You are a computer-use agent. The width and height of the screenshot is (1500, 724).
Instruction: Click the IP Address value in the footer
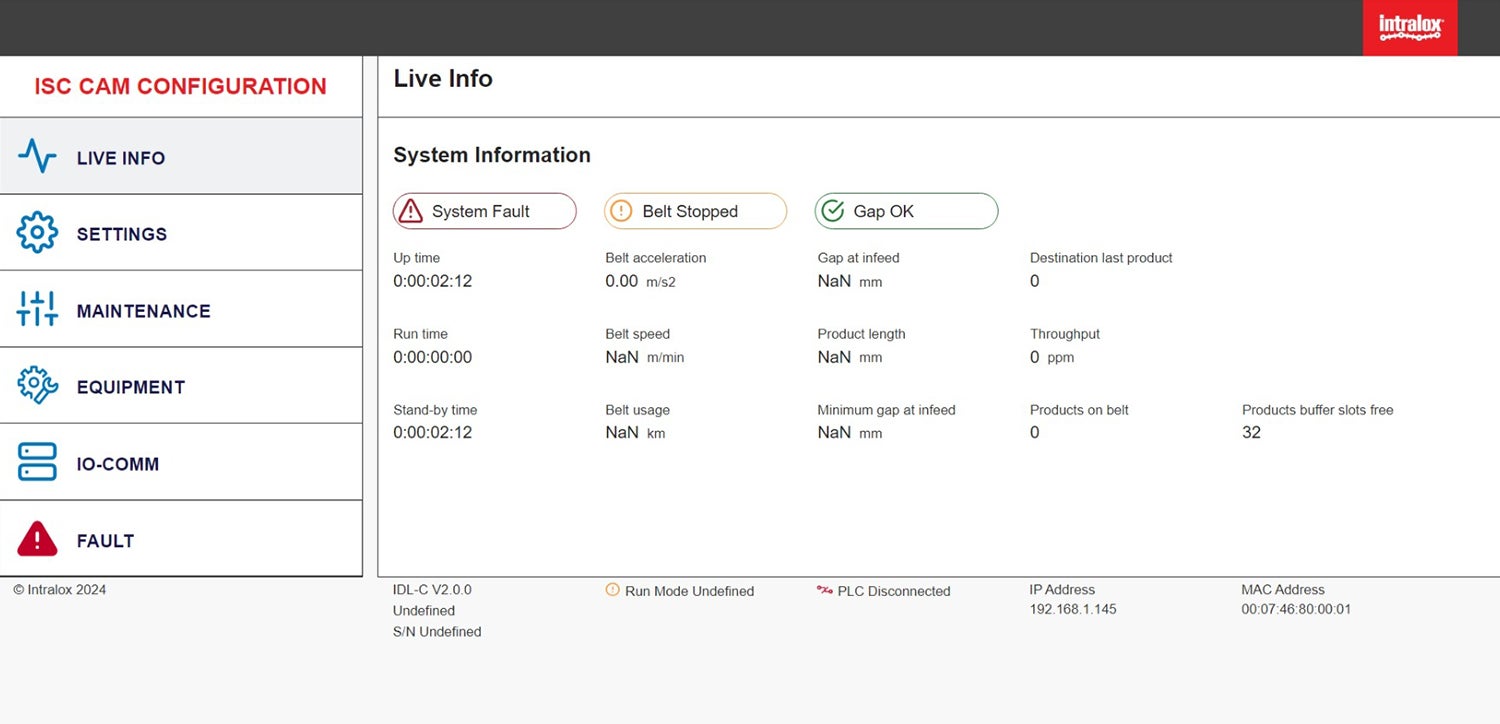pyautogui.click(x=1072, y=609)
